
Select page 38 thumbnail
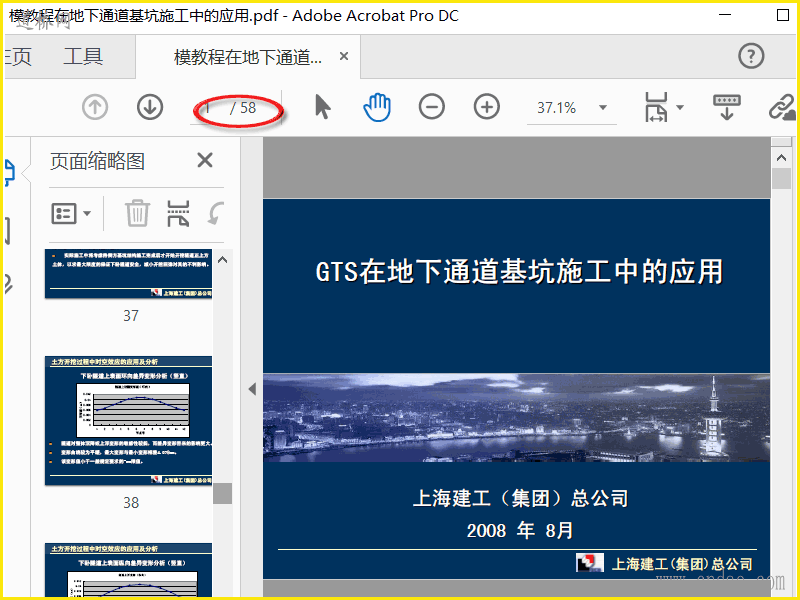pos(129,420)
